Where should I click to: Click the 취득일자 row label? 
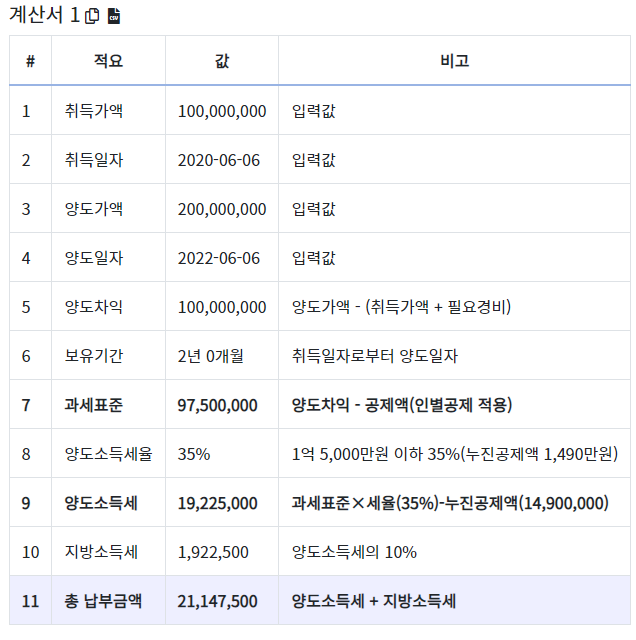pyautogui.click(x=93, y=160)
